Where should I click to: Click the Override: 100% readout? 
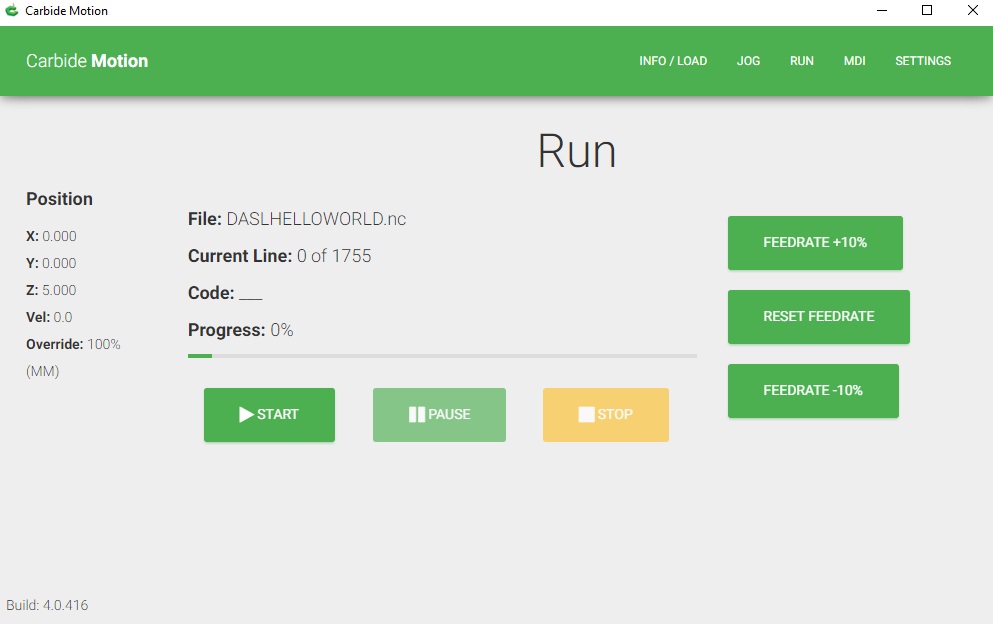click(73, 345)
